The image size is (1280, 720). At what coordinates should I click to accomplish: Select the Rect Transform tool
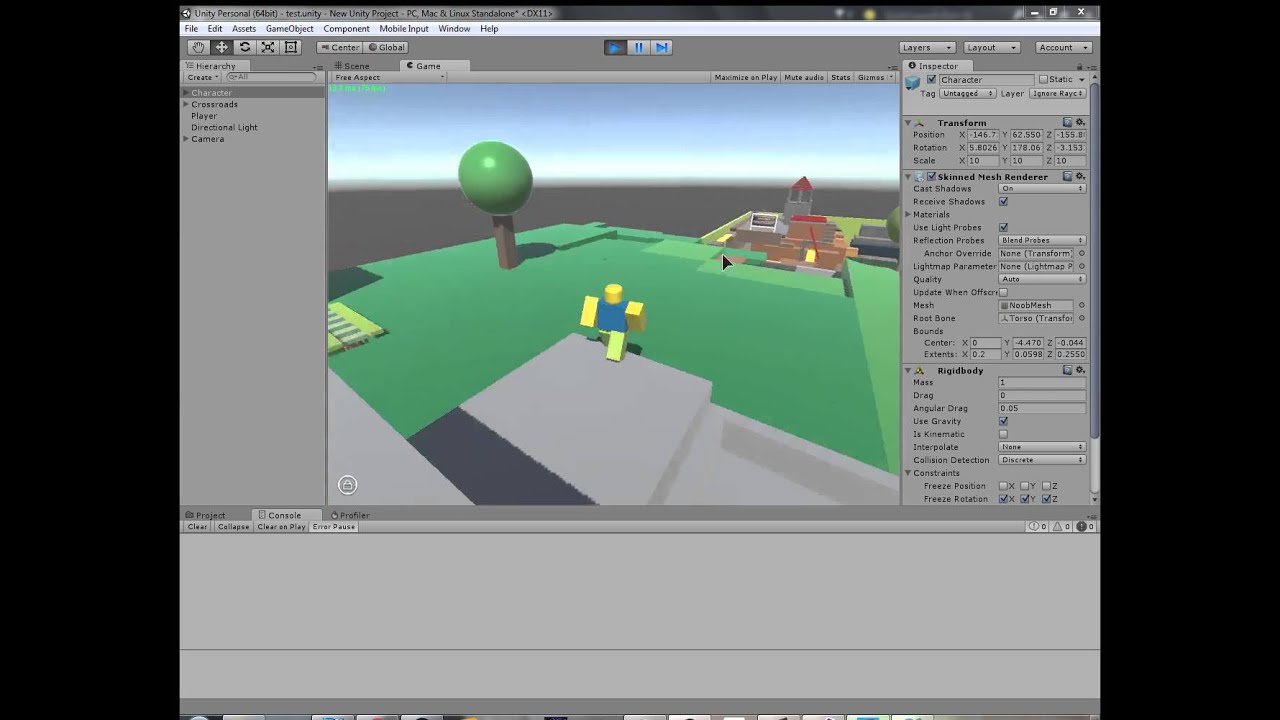(291, 47)
